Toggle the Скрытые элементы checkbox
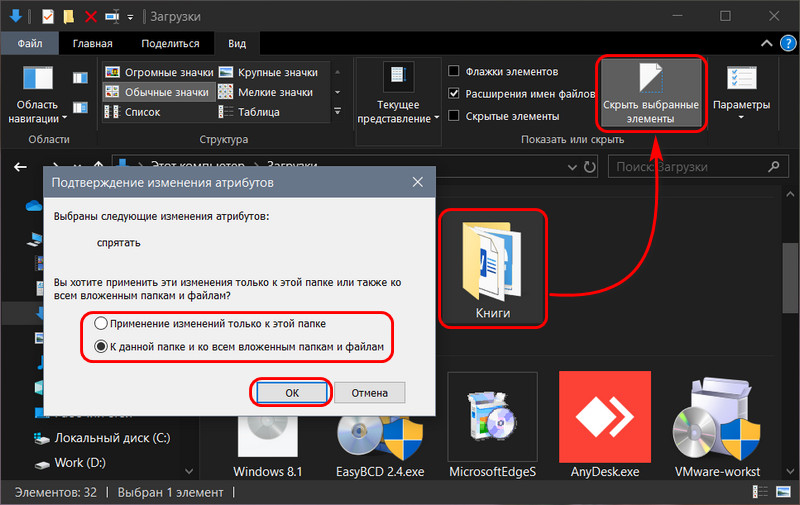Image resolution: width=800 pixels, height=505 pixels. click(454, 116)
